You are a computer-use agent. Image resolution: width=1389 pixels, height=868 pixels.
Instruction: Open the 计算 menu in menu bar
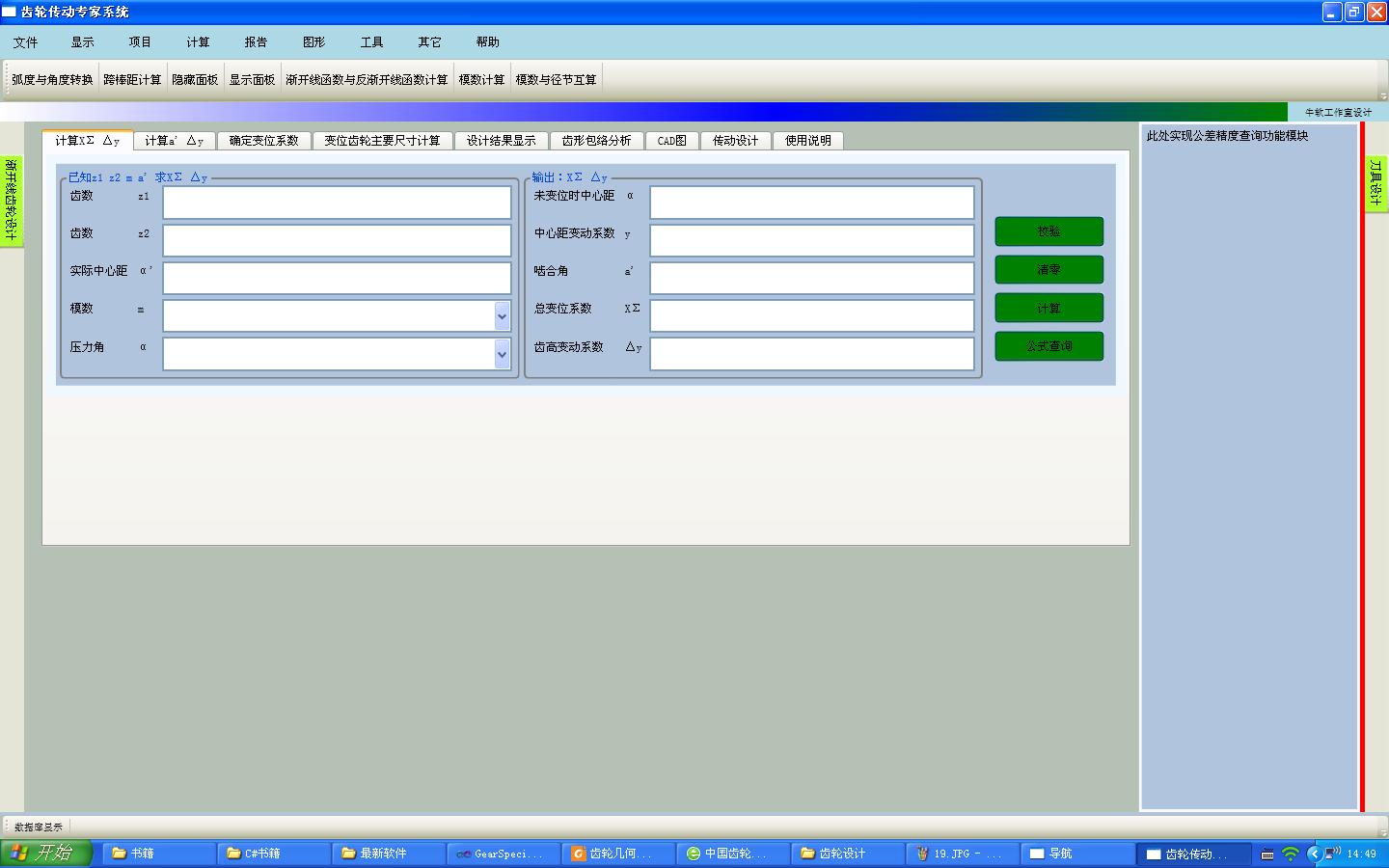pyautogui.click(x=199, y=42)
